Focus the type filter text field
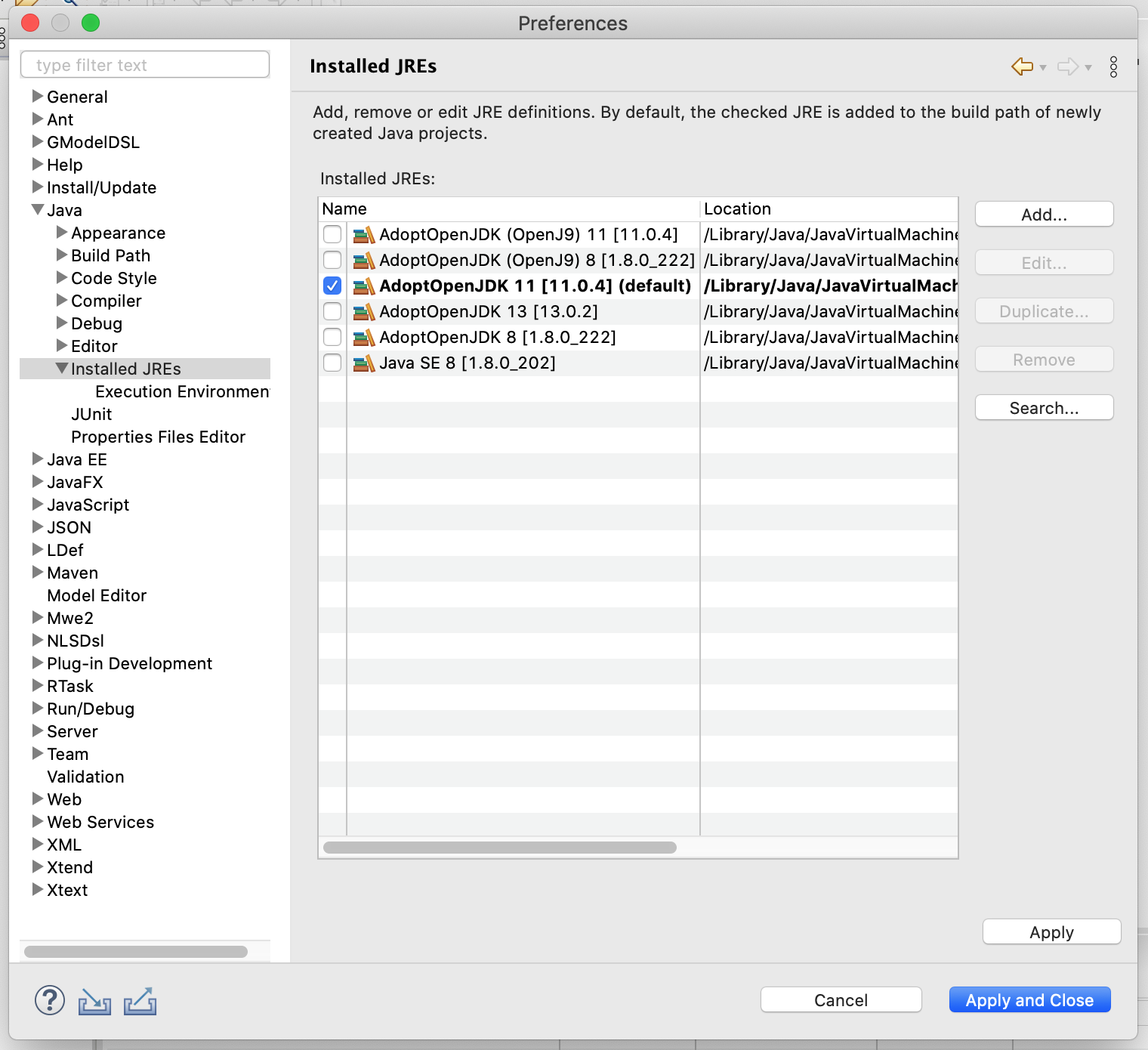Screen dimensions: 1148x1050 pos(145,65)
